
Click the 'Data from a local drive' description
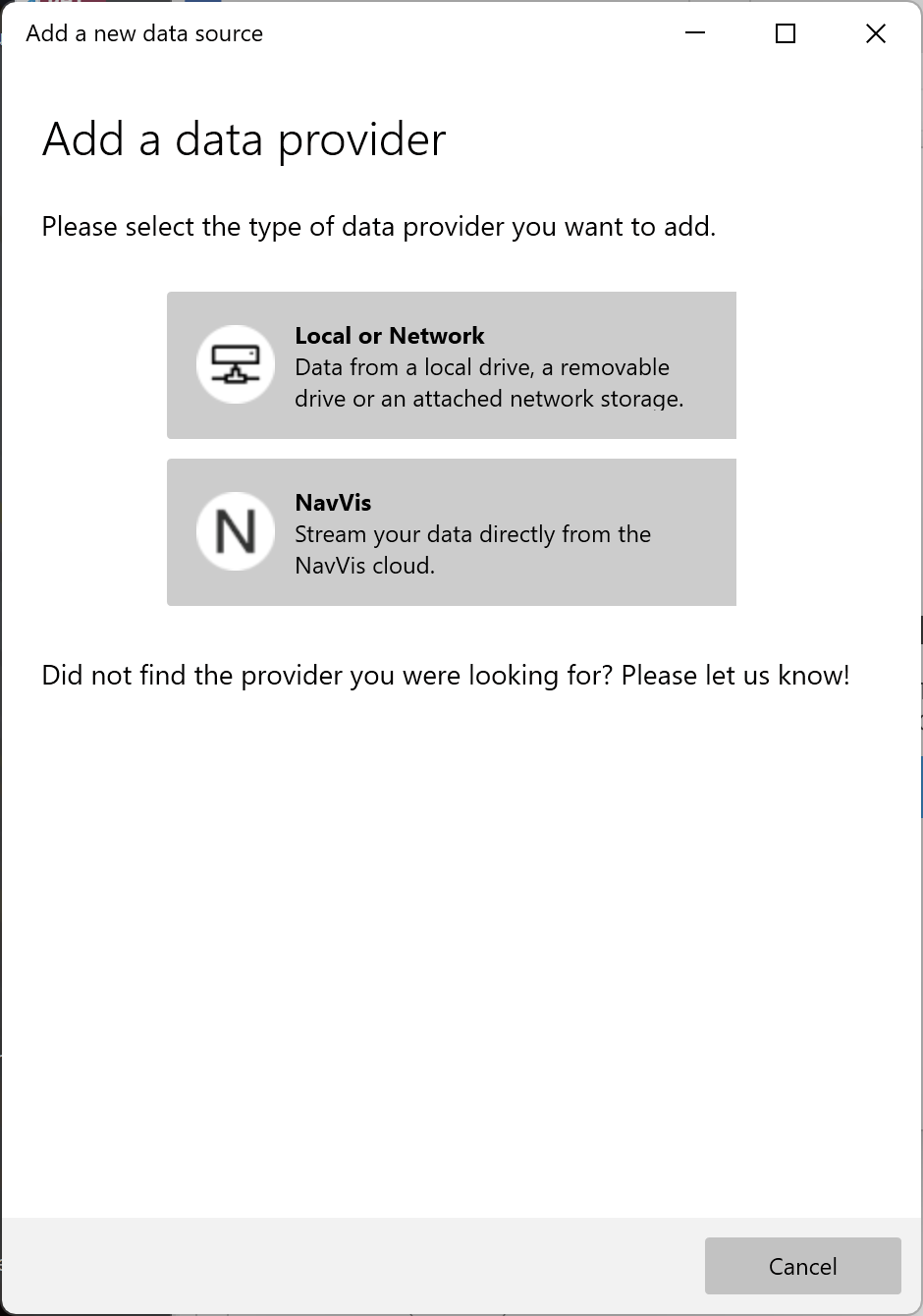click(482, 367)
